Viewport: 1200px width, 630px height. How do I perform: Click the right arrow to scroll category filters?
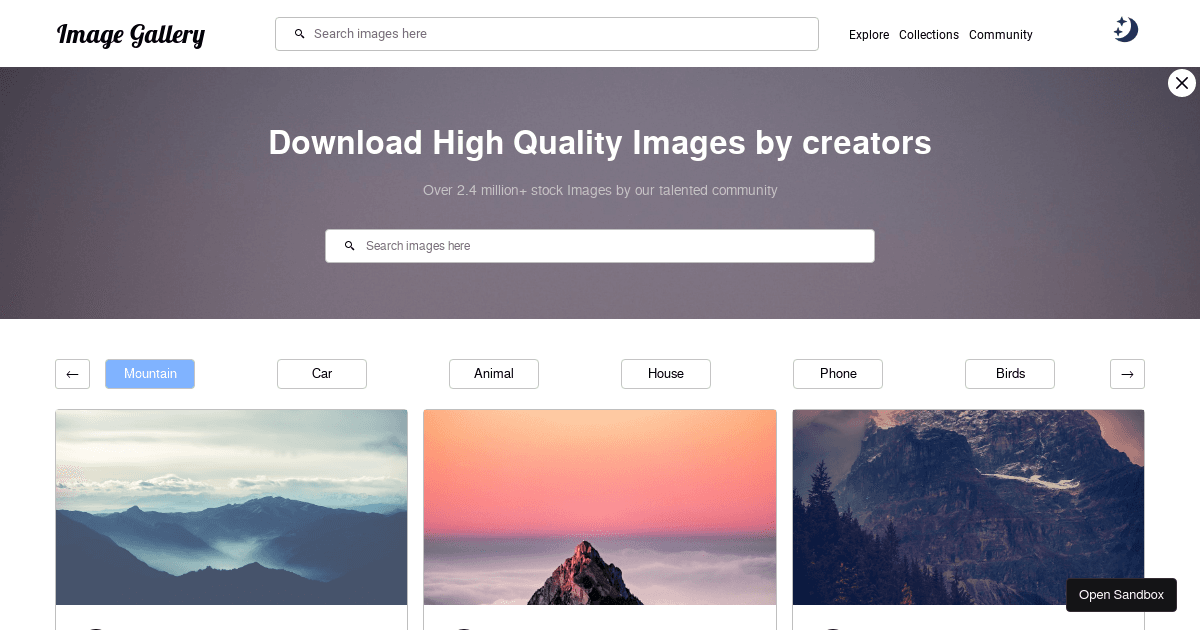point(1127,374)
